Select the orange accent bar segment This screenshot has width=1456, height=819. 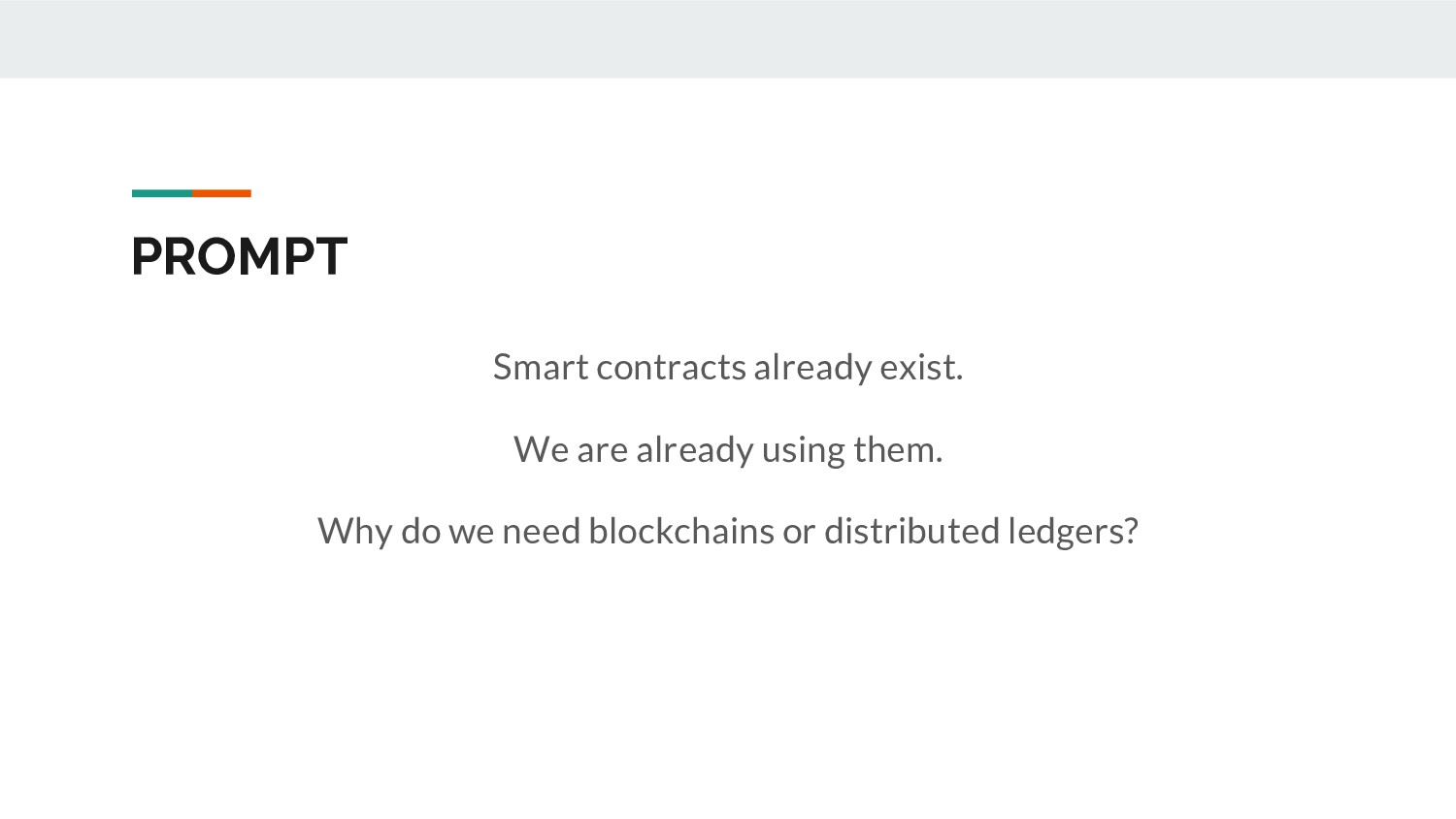point(221,193)
